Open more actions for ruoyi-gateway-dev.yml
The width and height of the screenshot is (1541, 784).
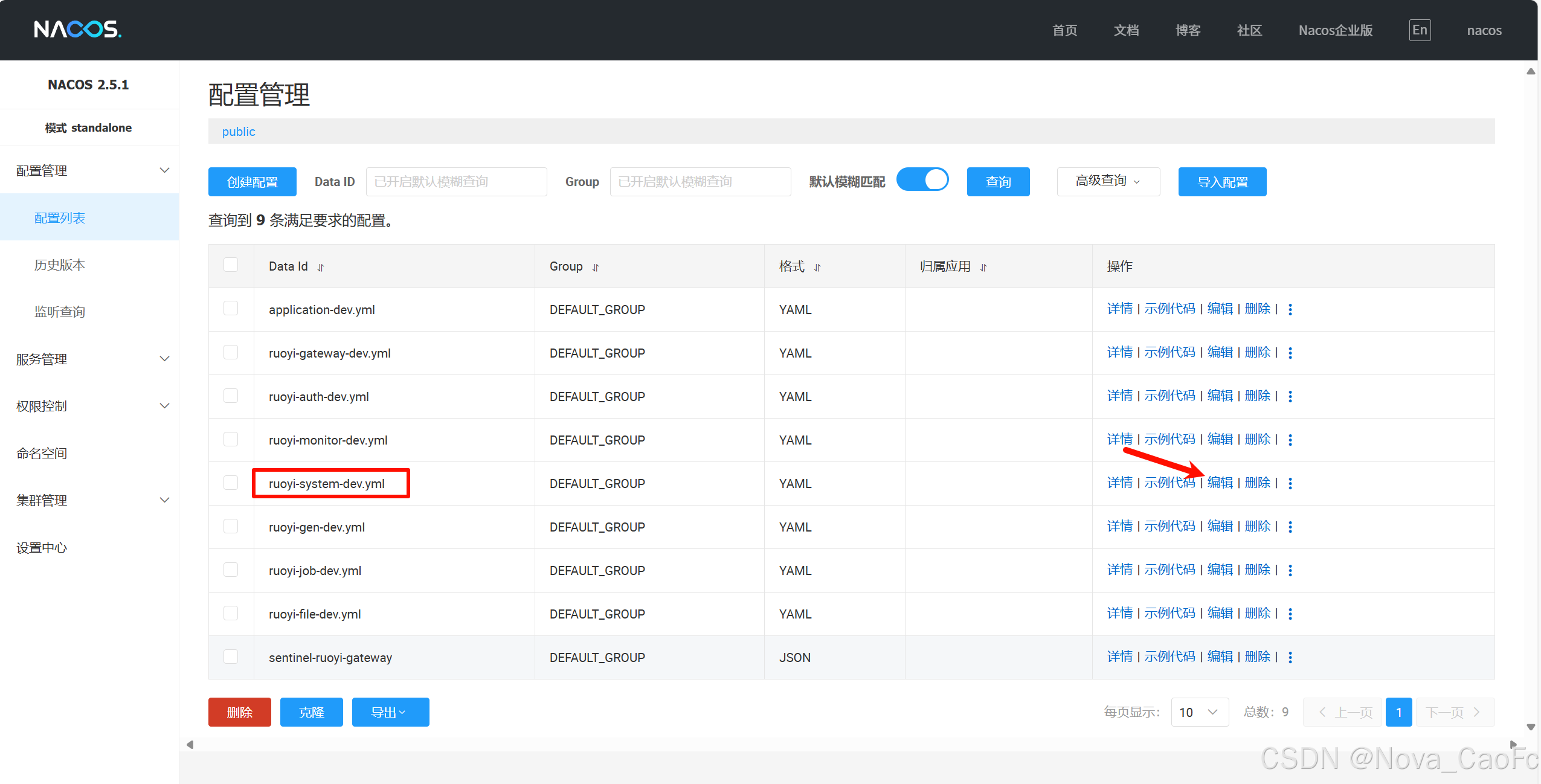[x=1290, y=353]
